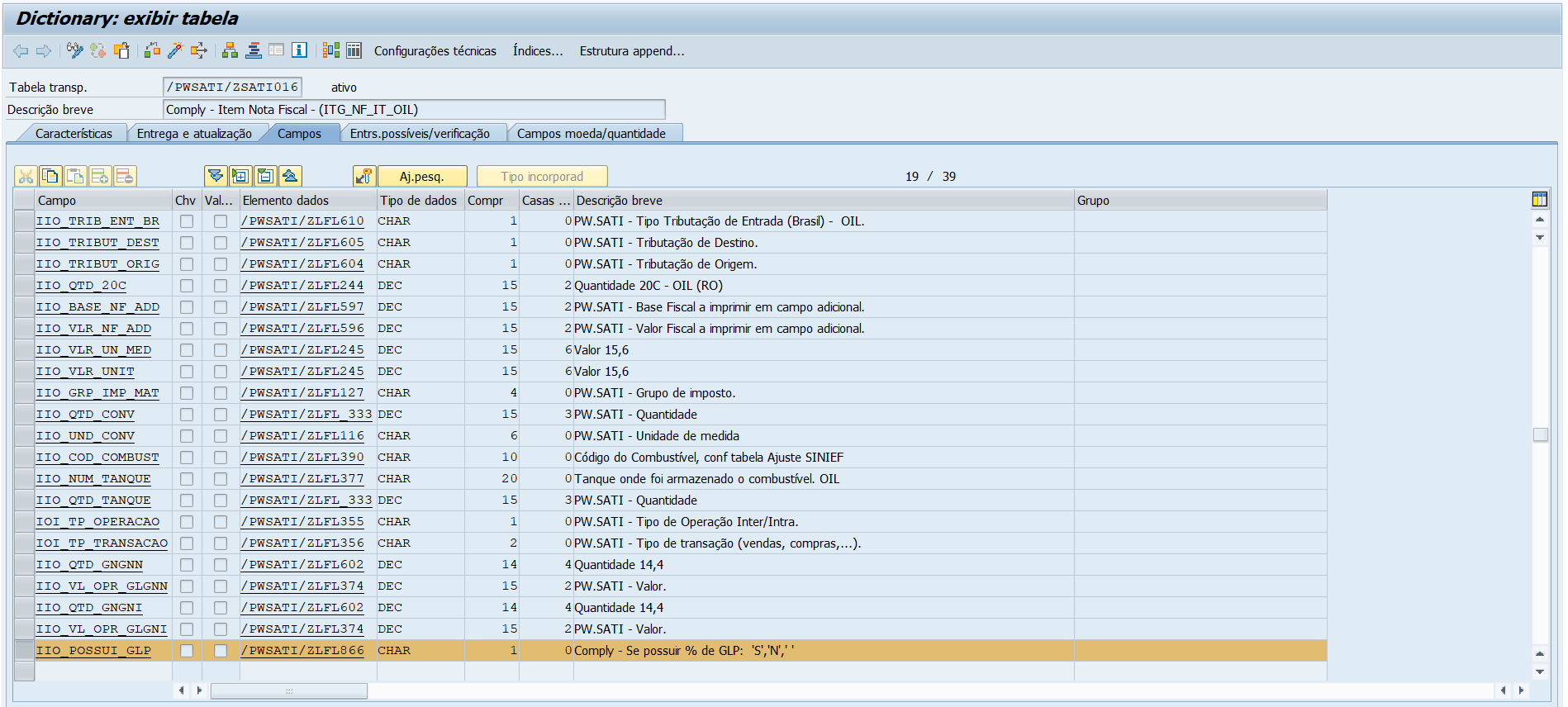Click the horizontal scrollbar thumb below the table
The width and height of the screenshot is (1568, 707).
tap(288, 690)
